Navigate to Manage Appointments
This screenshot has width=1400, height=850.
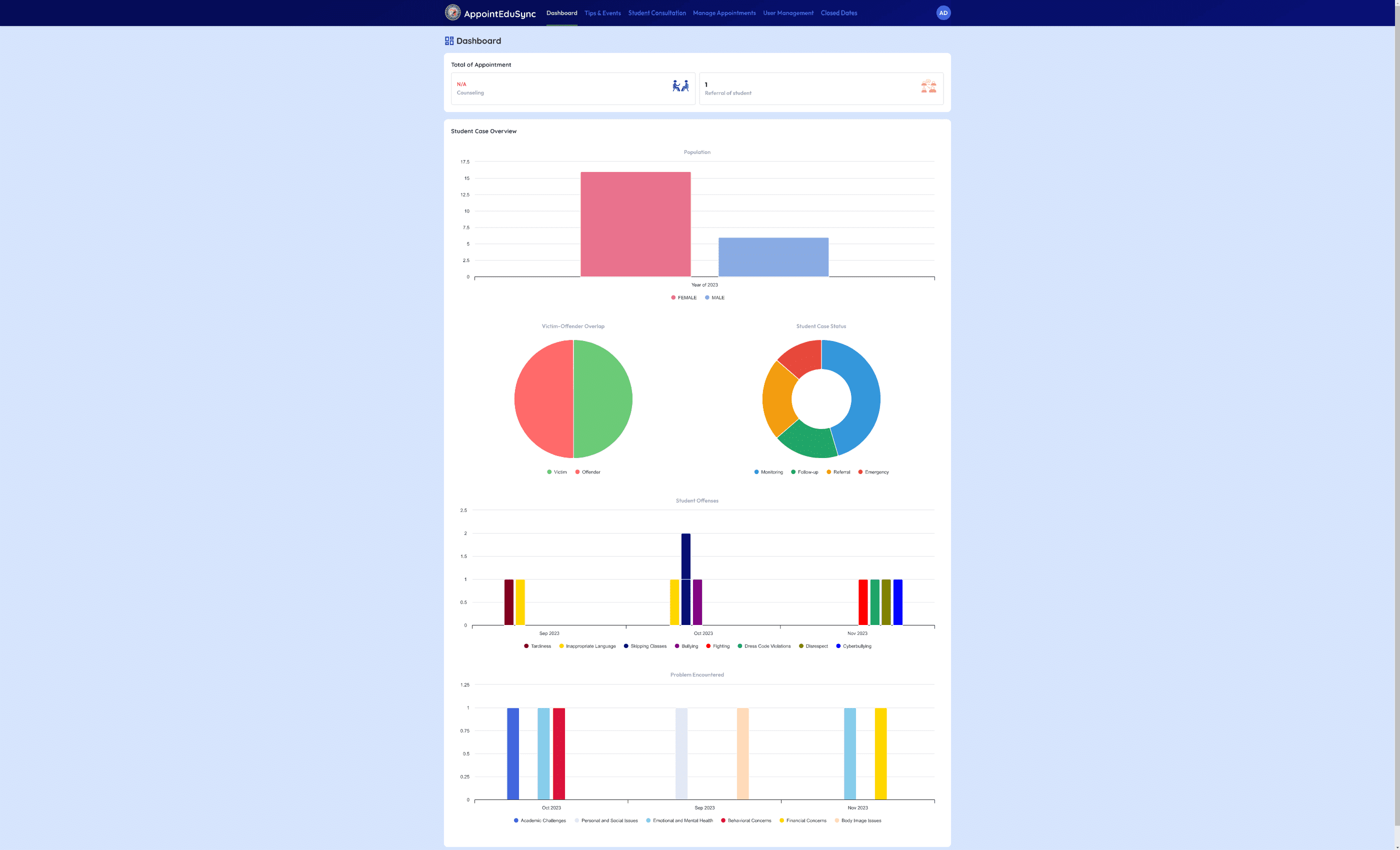724,13
